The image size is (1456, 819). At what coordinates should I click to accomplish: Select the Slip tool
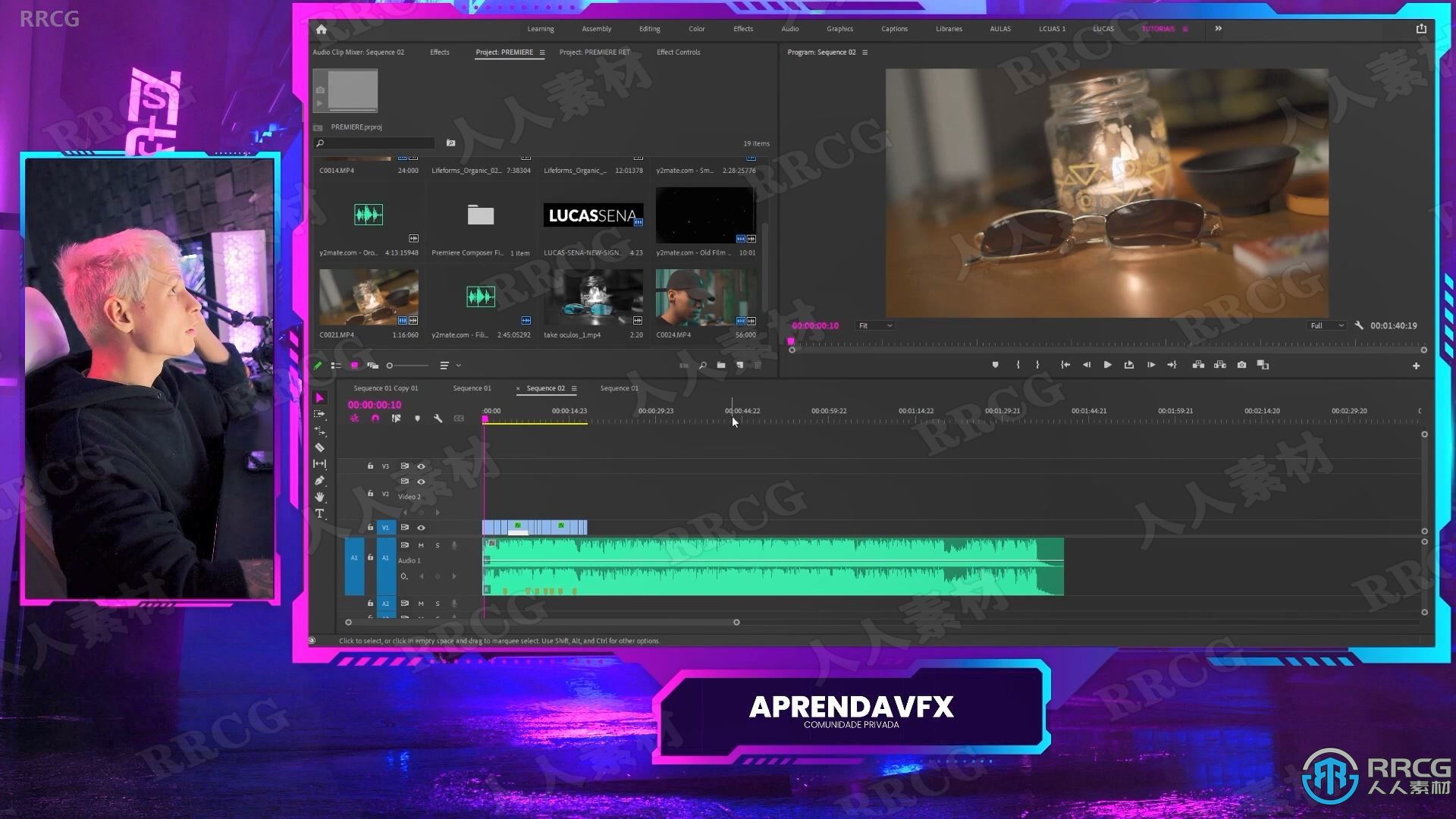click(319, 463)
